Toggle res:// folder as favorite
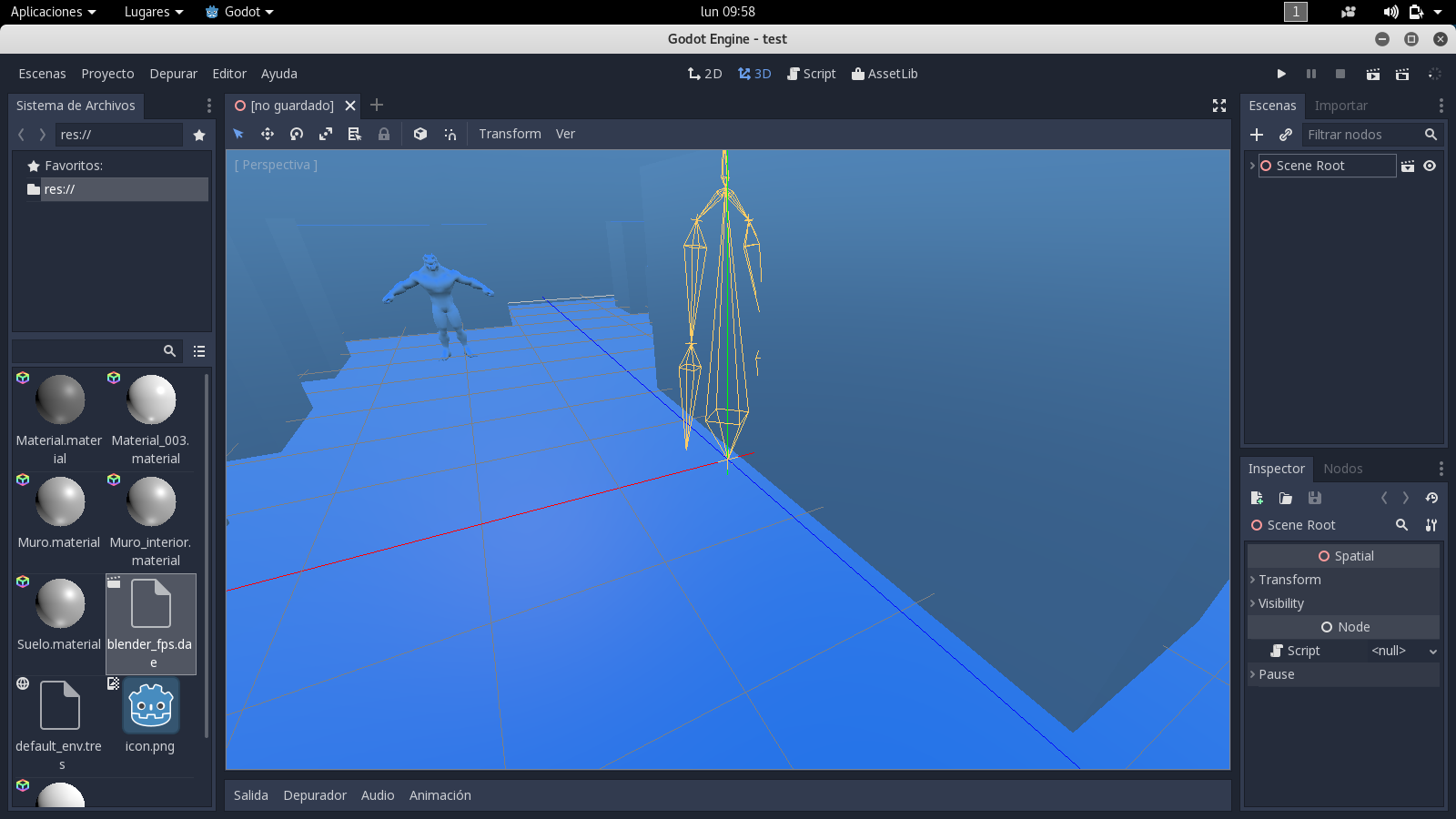Viewport: 1456px width, 819px height. (199, 135)
